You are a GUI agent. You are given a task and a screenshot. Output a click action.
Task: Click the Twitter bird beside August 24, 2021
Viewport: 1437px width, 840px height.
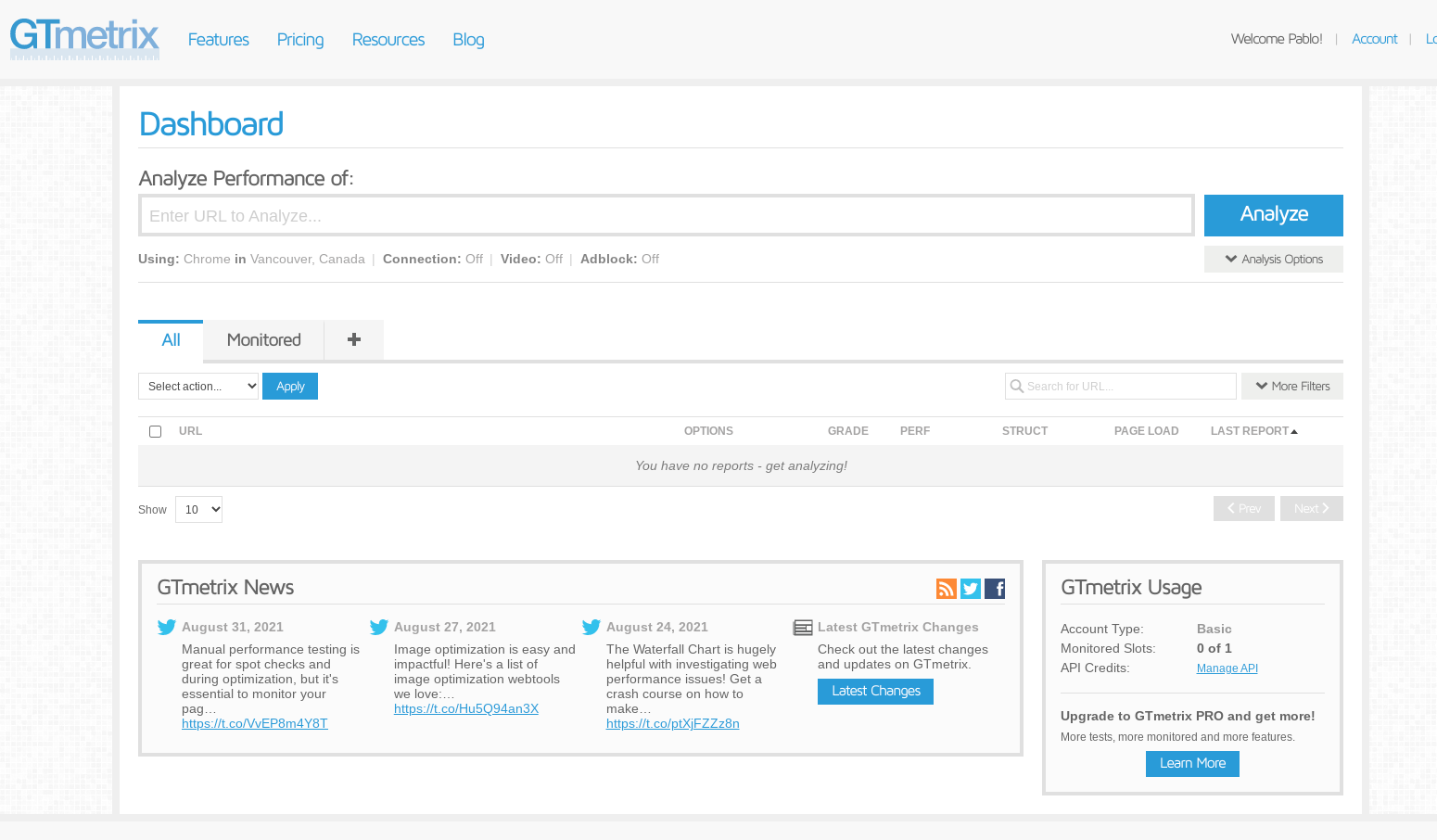pyautogui.click(x=591, y=628)
